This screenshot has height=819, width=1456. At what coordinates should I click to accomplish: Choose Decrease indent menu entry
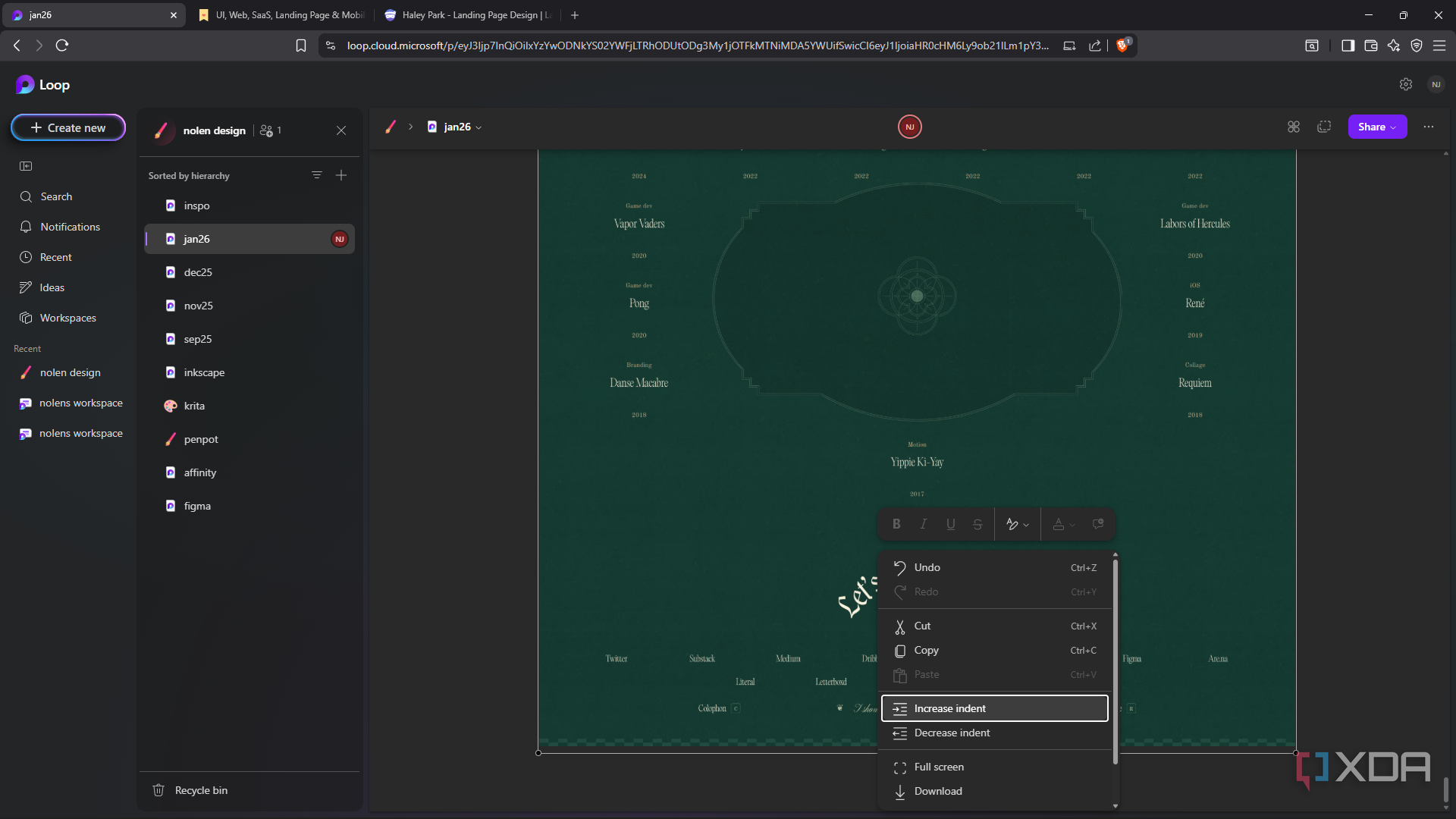pyautogui.click(x=995, y=733)
